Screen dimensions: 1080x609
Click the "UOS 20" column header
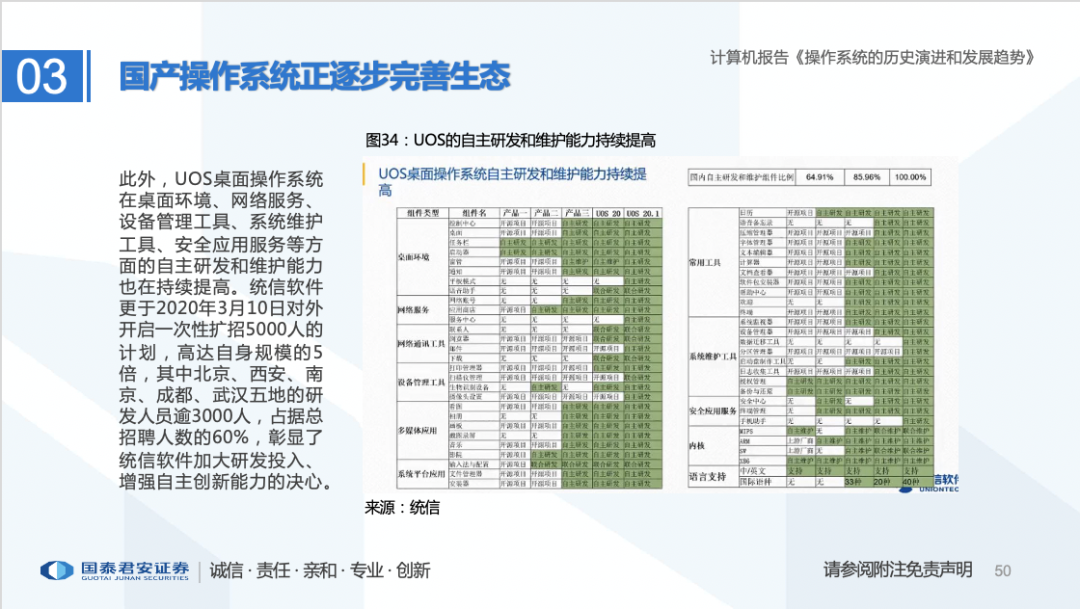[608, 213]
